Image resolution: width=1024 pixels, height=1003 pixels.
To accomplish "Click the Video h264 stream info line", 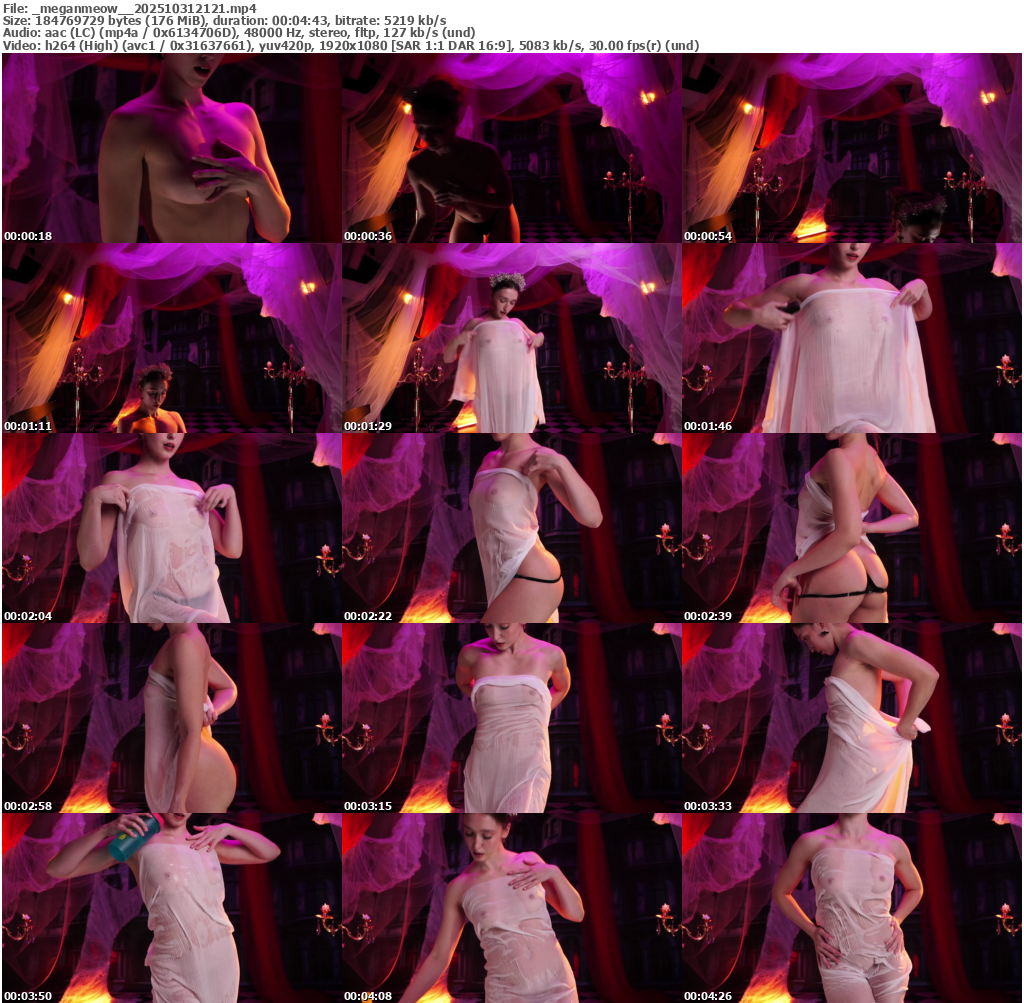I will 350,45.
